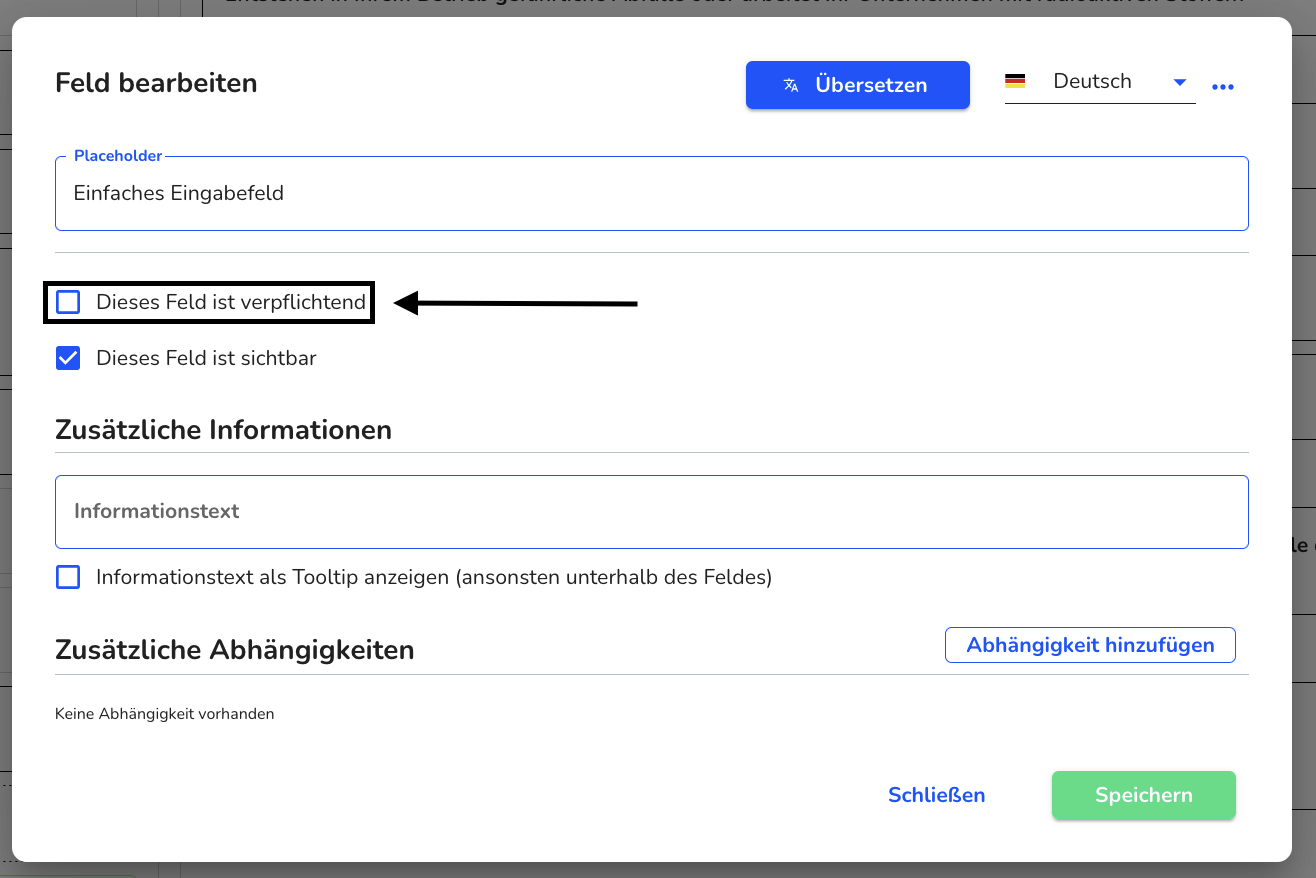Viewport: 1316px width, 878px height.
Task: Click 'Keine Abhängigkeit vorhanden' text
Action: (165, 714)
